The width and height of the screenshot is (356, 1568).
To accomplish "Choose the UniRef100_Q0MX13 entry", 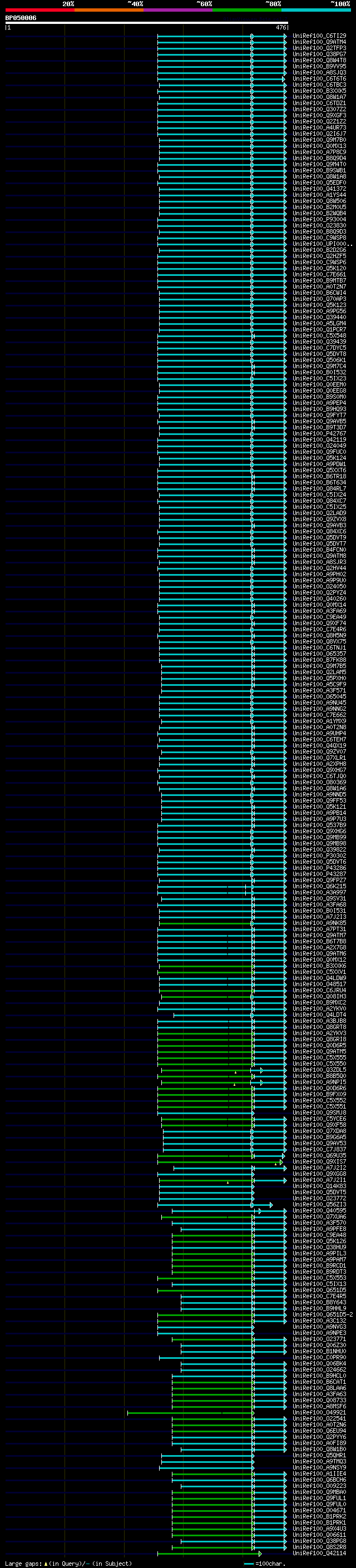I will point(319,146).
